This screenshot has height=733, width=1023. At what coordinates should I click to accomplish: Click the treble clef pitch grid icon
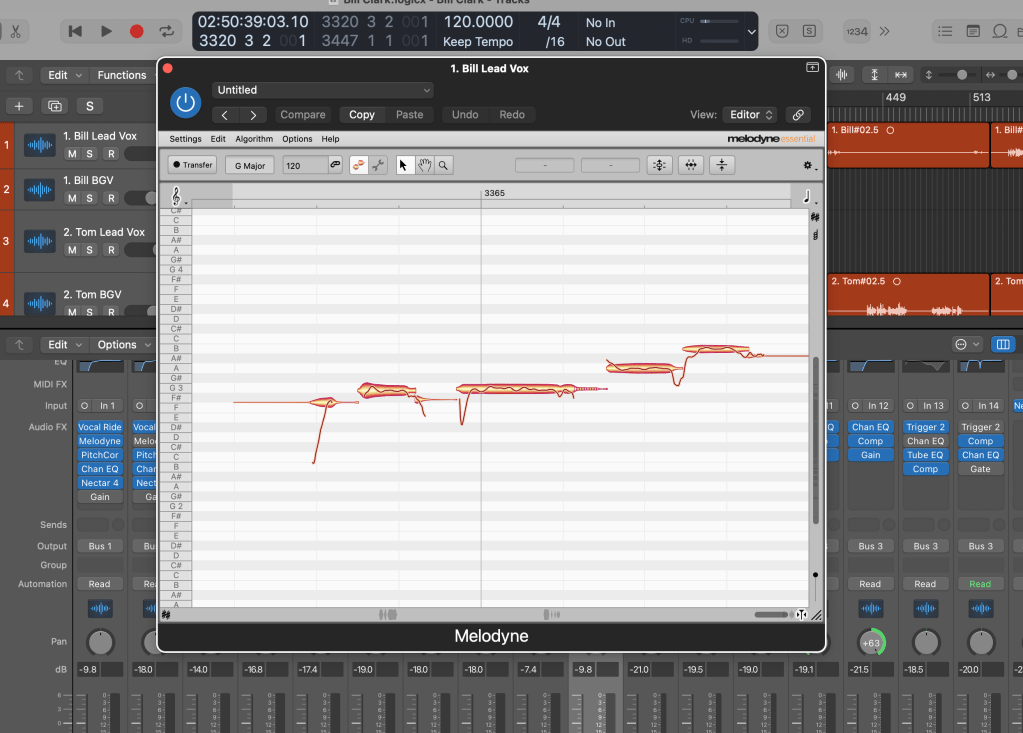click(178, 196)
